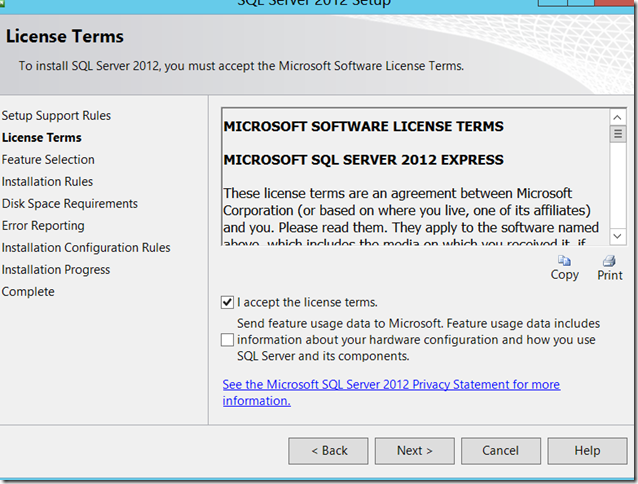Go to Feature Selection step
638x484 pixels.
point(48,160)
